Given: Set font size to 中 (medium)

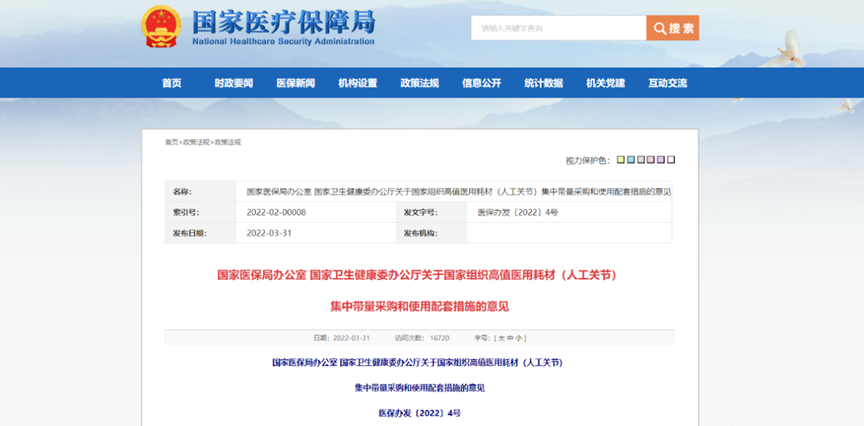Looking at the screenshot, I should point(511,338).
